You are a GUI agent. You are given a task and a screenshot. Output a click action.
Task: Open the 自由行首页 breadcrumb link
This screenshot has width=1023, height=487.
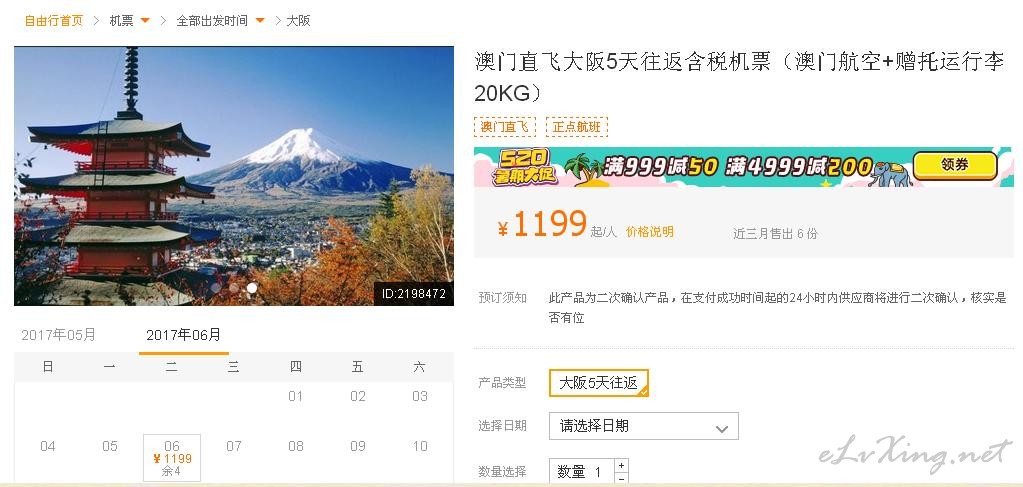pyautogui.click(x=54, y=21)
